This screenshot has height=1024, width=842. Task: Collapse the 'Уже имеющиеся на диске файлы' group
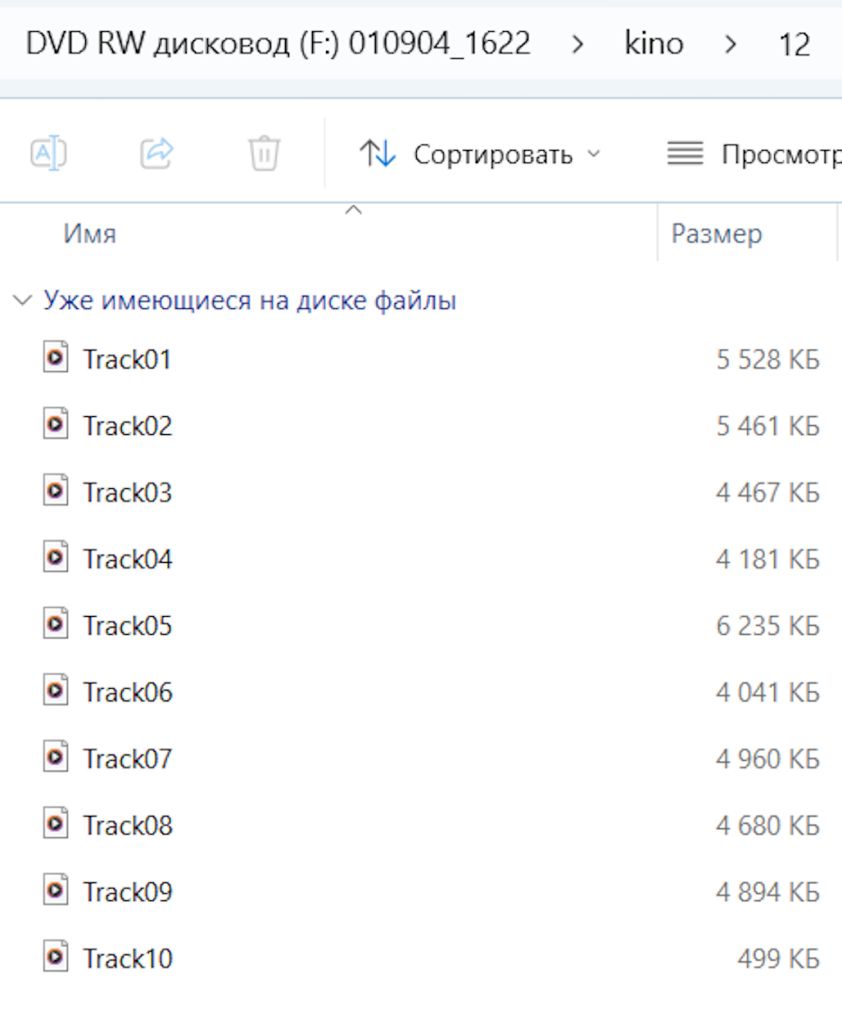point(23,300)
